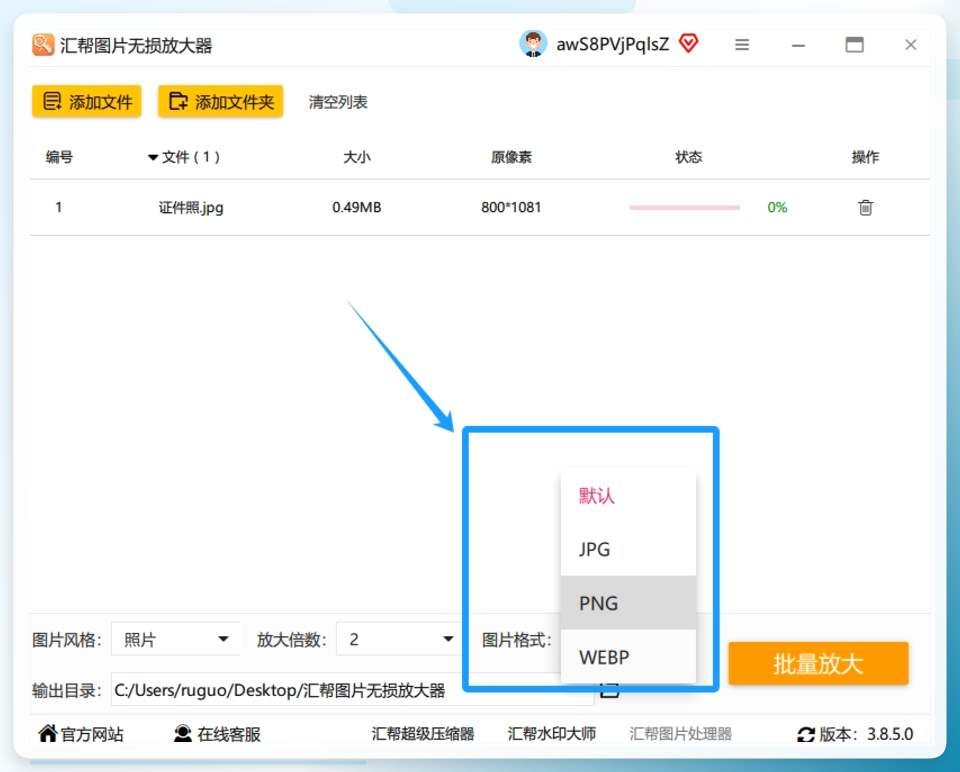Click the 操作 column header
Viewport: 960px width, 772px height.
[865, 157]
